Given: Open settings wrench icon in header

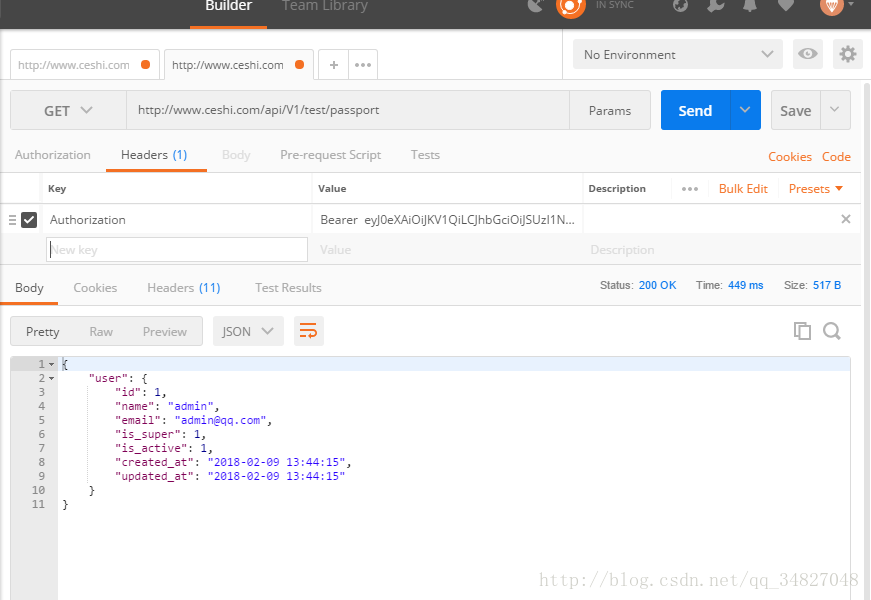Looking at the screenshot, I should [x=715, y=6].
